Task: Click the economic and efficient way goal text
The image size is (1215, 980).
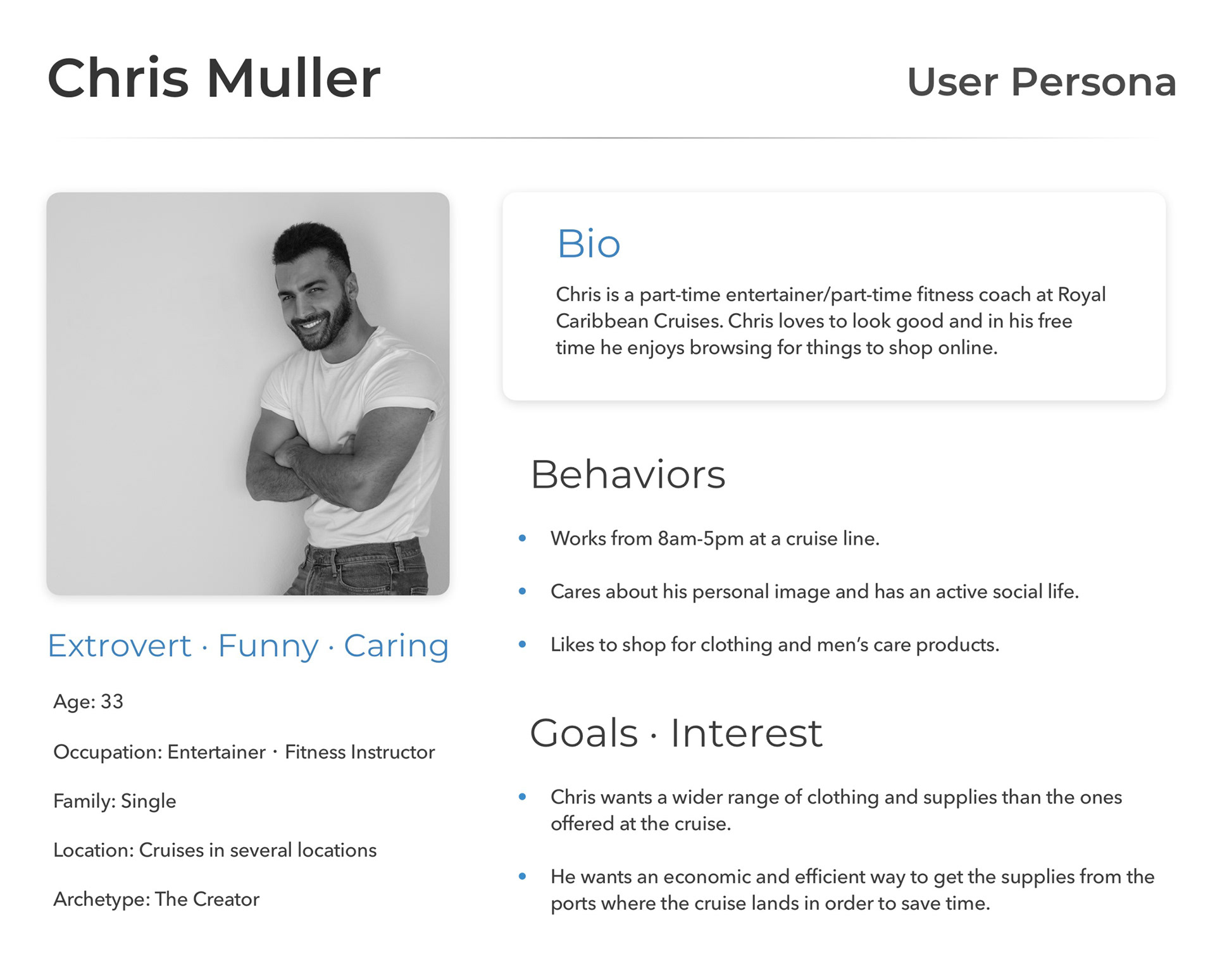Action: 852,890
